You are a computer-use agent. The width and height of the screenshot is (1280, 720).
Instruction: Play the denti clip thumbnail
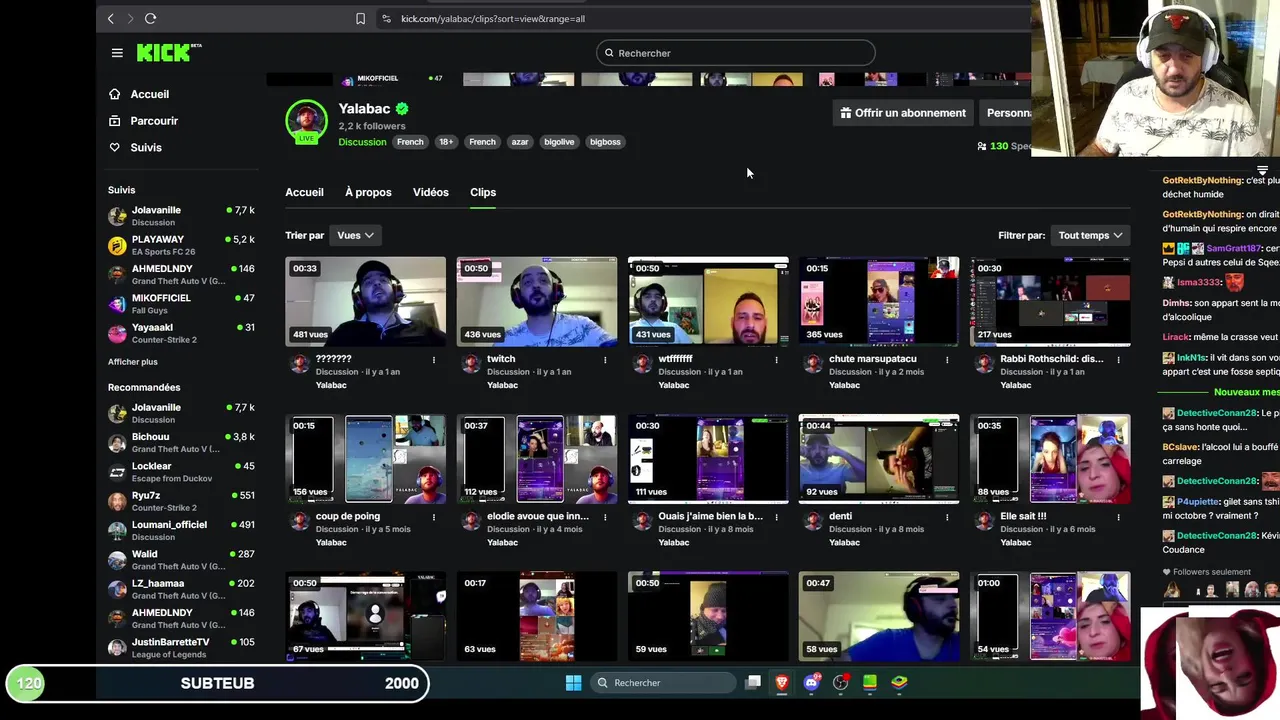(x=879, y=459)
